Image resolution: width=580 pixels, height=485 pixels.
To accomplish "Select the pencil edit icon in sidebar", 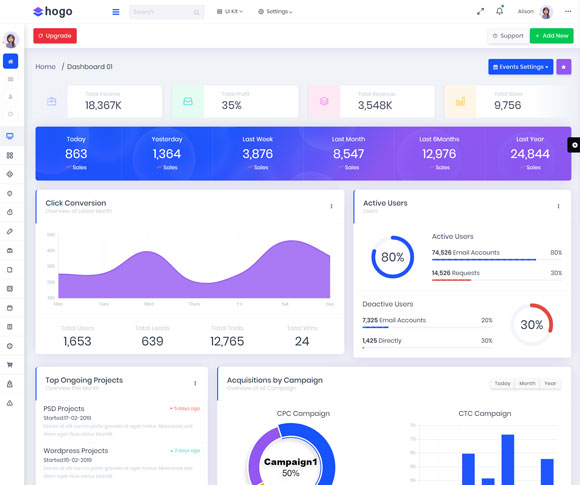I will (10, 232).
